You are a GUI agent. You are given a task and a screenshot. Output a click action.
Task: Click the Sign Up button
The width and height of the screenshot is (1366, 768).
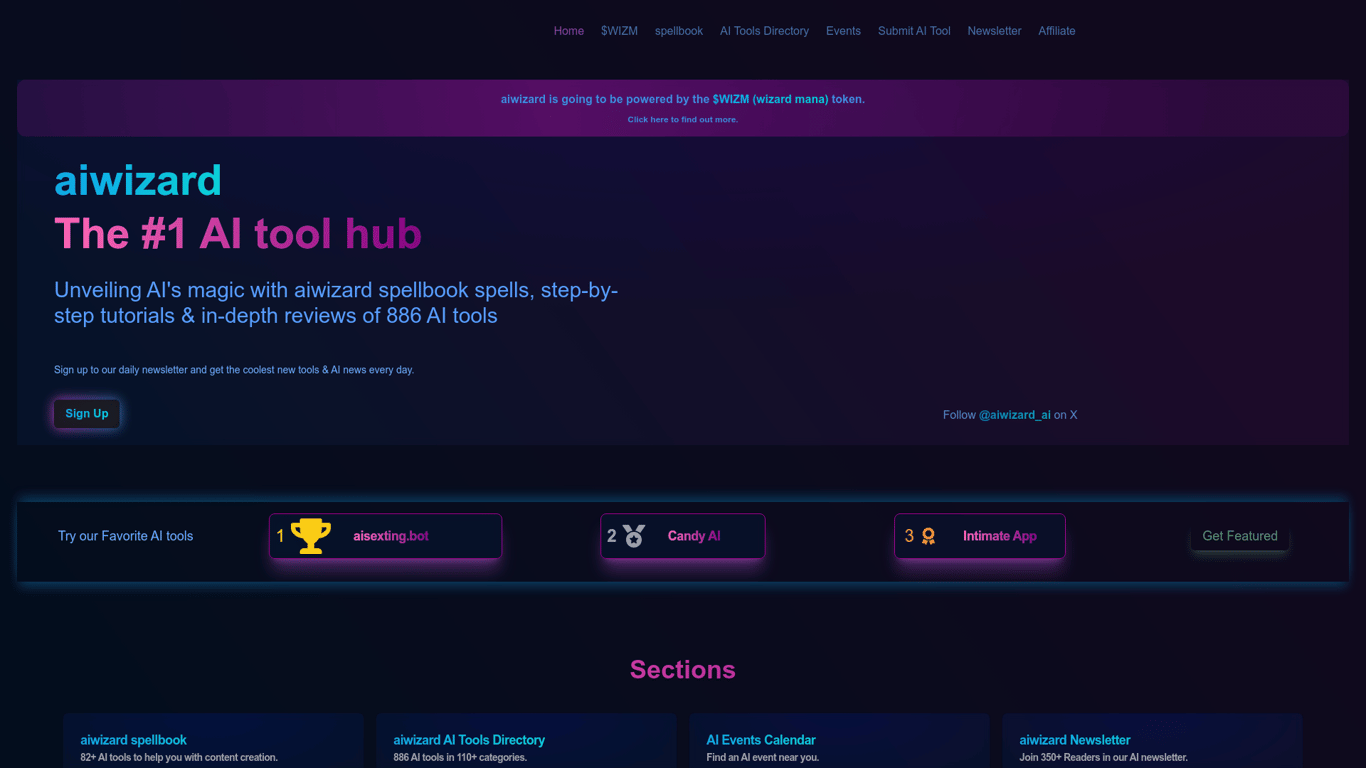[87, 414]
